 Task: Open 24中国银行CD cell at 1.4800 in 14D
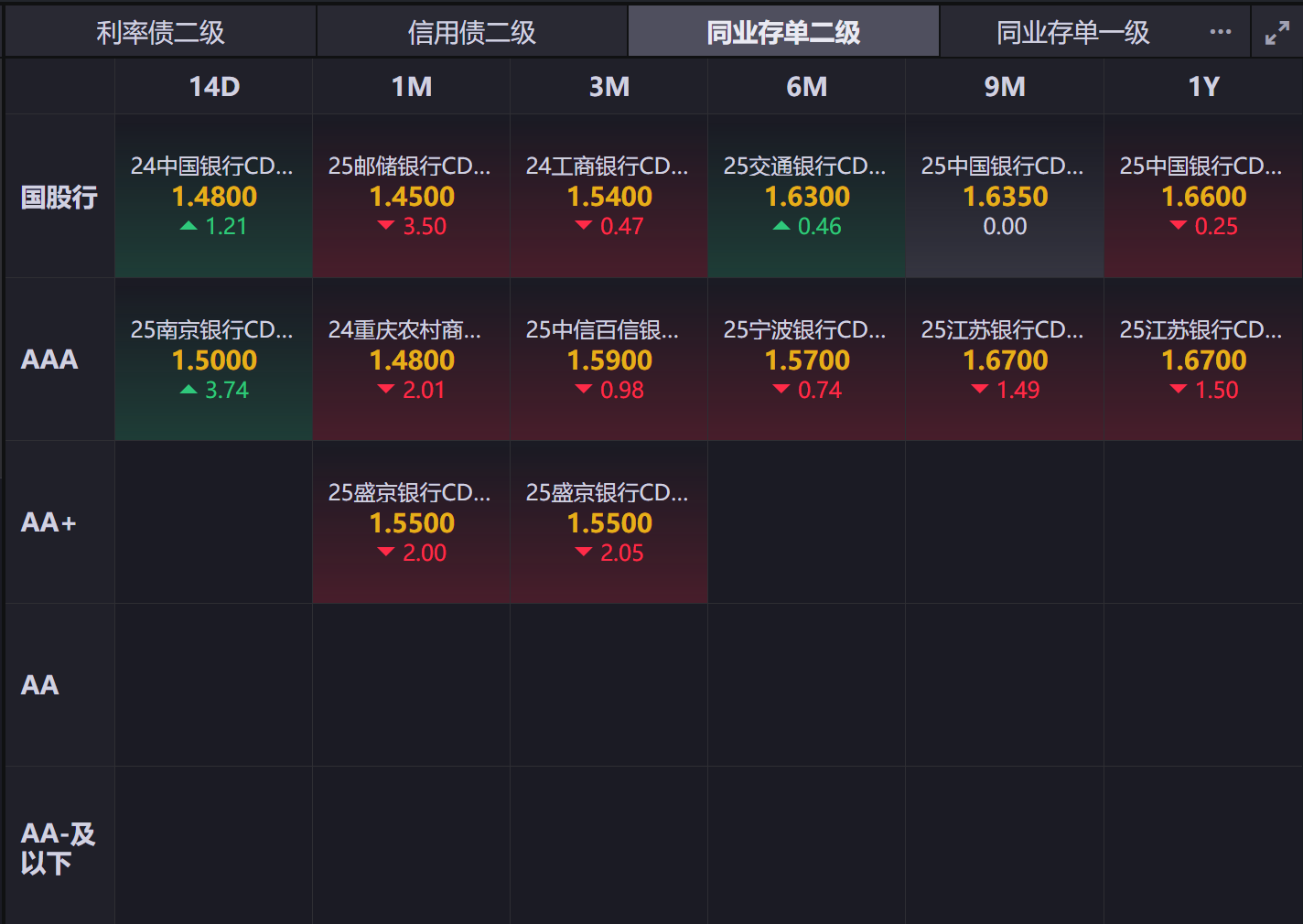coord(214,197)
